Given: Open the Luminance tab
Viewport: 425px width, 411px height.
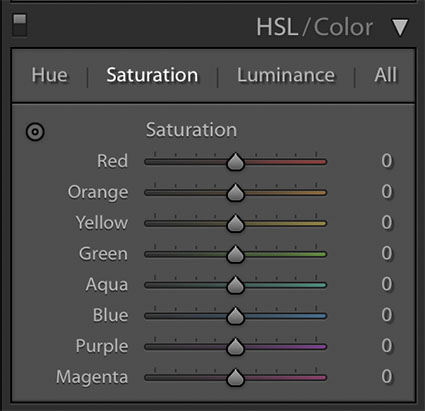Looking at the screenshot, I should click(286, 75).
